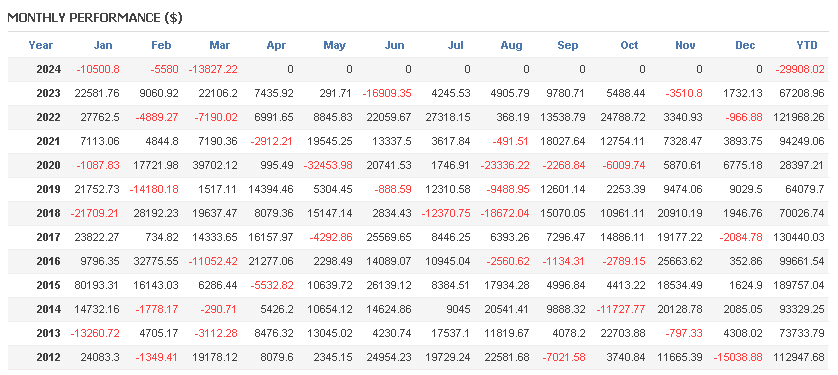Select the Jun column header
The image size is (838, 375).
[394, 45]
